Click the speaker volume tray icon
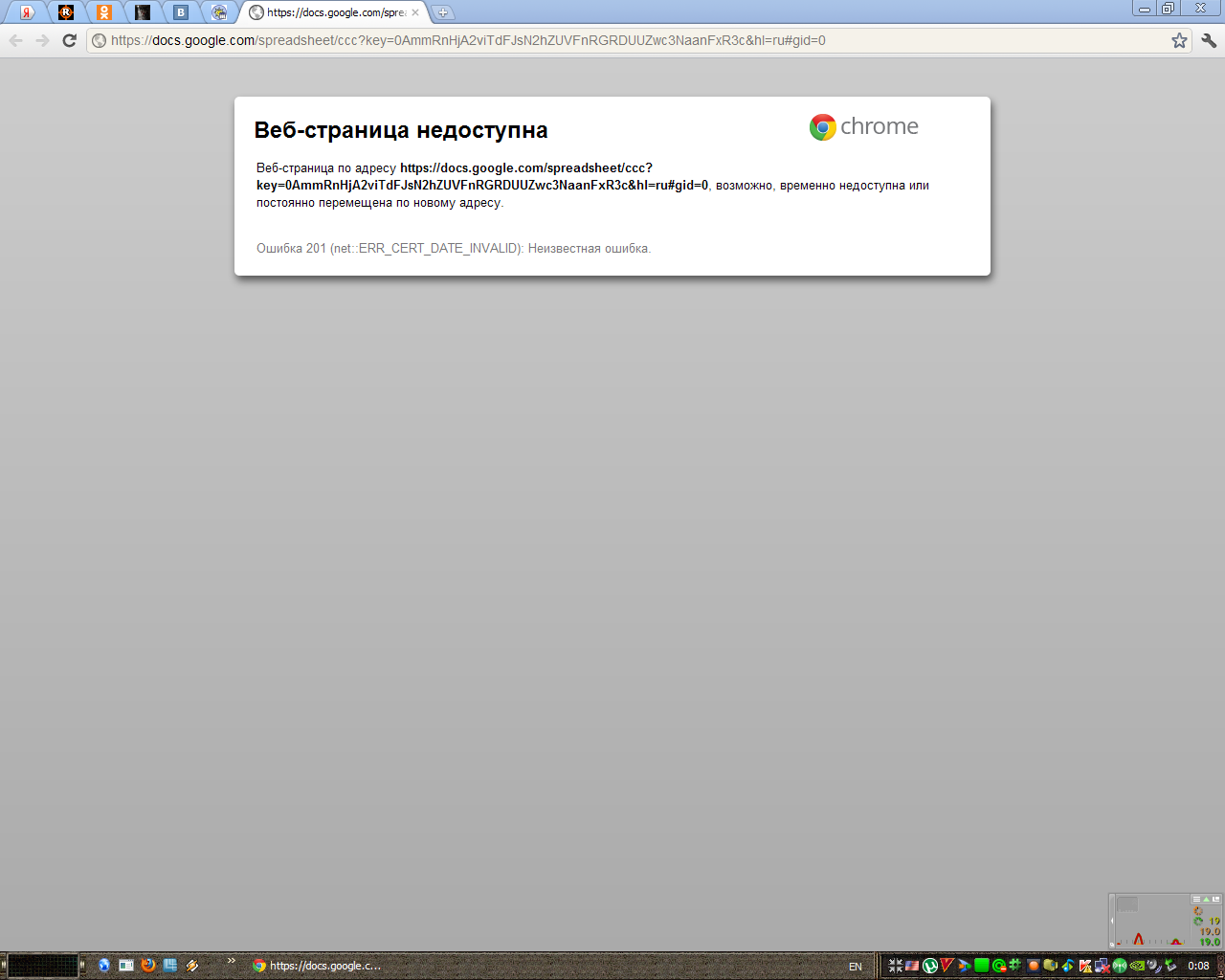The height and width of the screenshot is (980, 1225). click(1153, 966)
